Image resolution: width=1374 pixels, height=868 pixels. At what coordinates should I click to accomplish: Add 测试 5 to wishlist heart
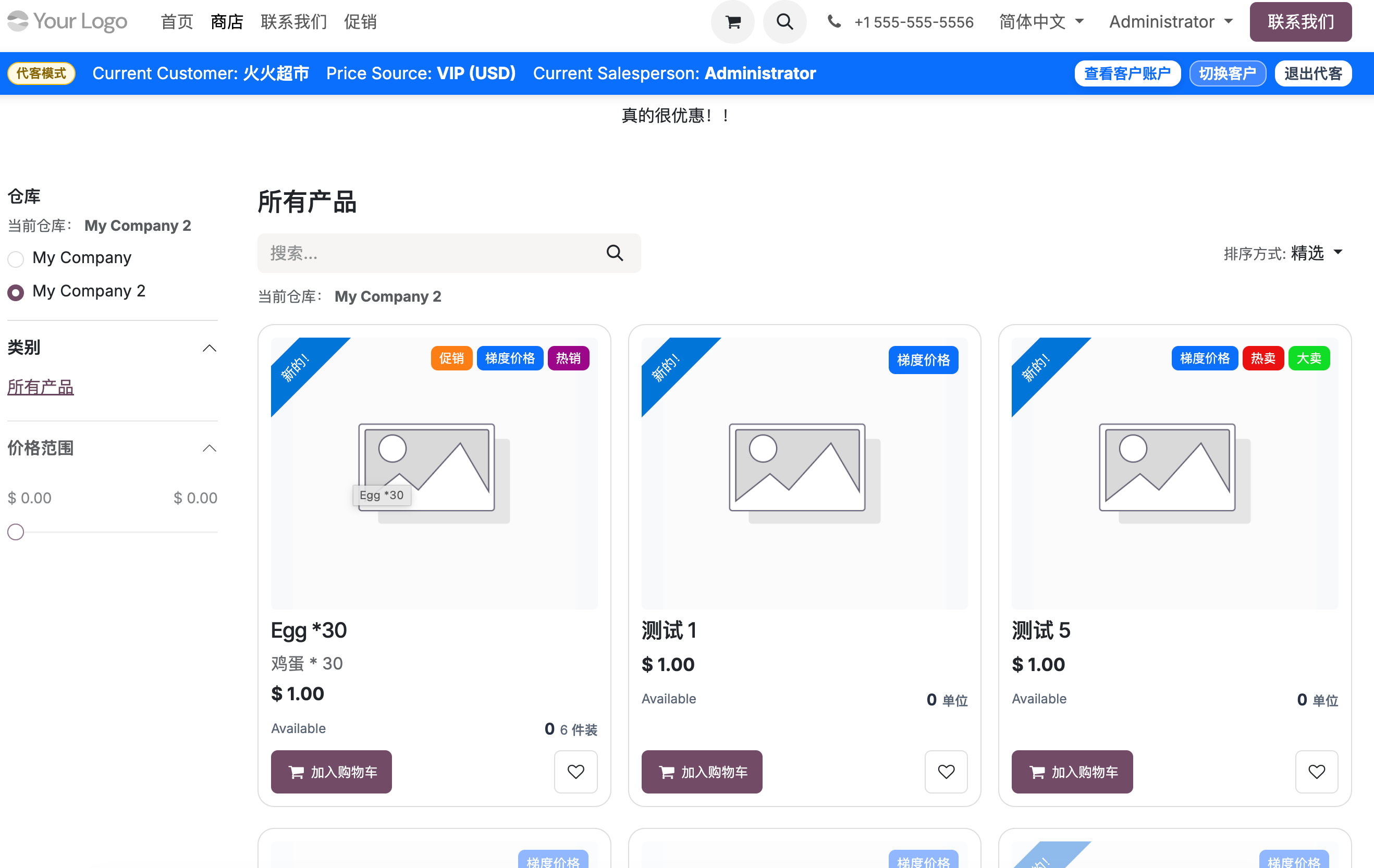(1316, 772)
